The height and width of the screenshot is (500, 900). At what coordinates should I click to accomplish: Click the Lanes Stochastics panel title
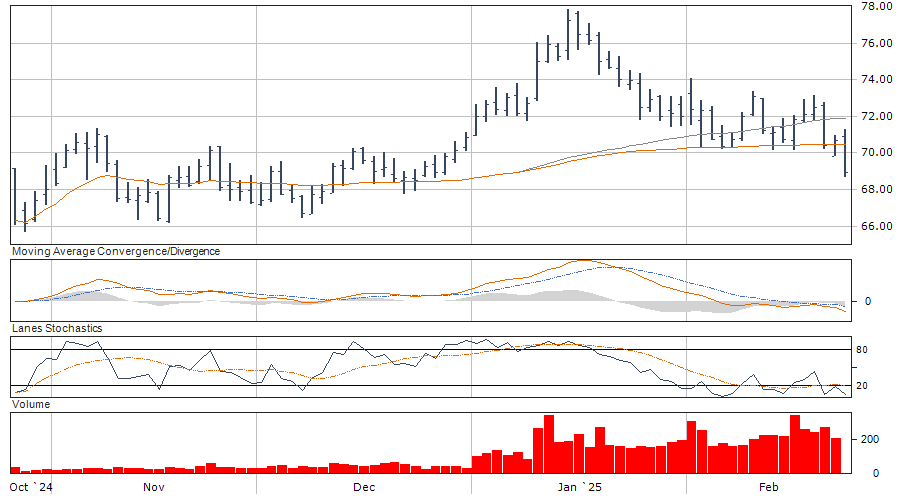click(x=56, y=328)
